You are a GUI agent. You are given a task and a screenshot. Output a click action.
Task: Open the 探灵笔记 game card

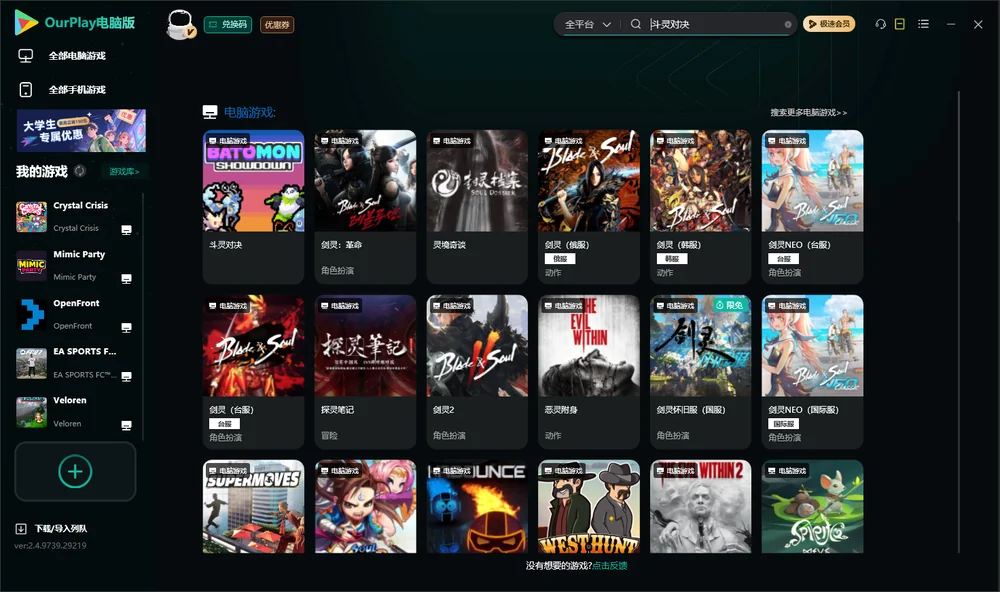(x=365, y=372)
